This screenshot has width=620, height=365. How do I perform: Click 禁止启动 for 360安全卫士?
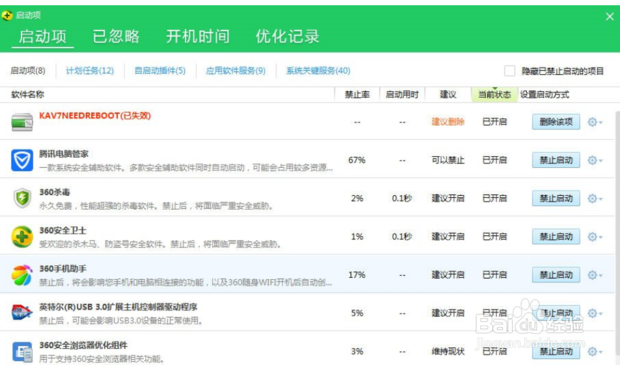pyautogui.click(x=556, y=236)
